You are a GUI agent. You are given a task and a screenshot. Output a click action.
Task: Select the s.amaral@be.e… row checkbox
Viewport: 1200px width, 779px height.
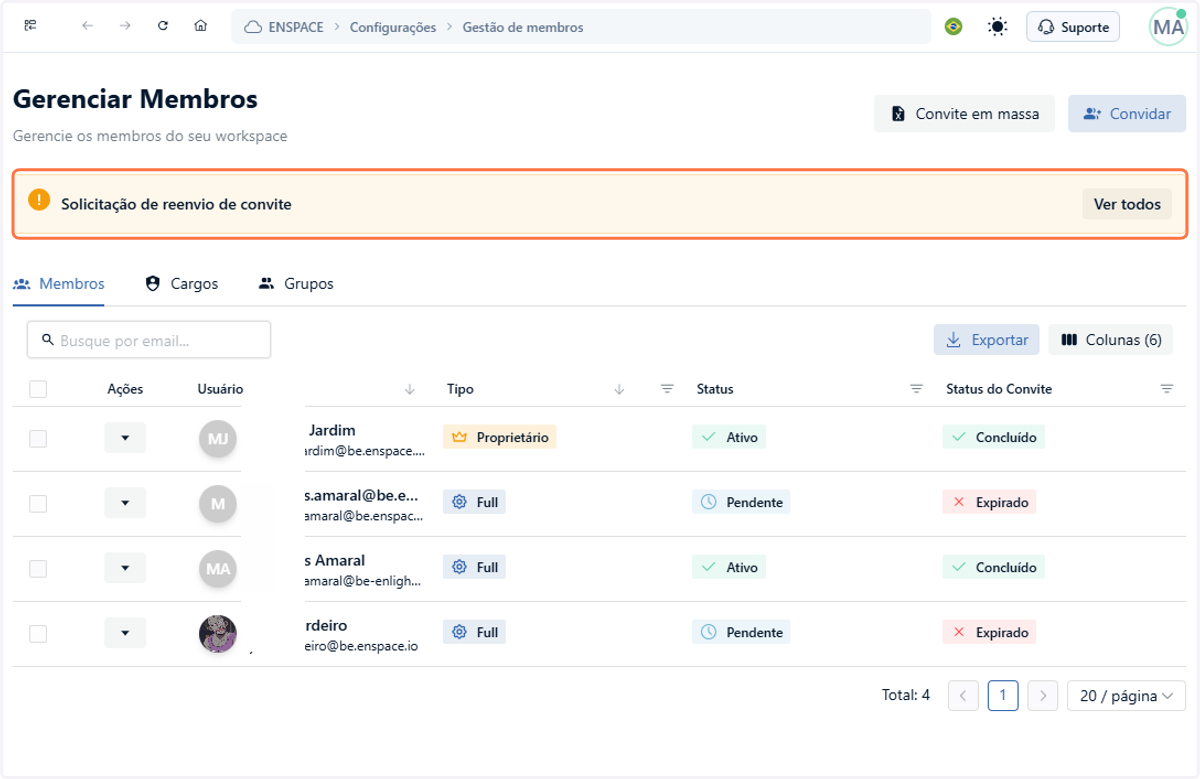(x=38, y=503)
